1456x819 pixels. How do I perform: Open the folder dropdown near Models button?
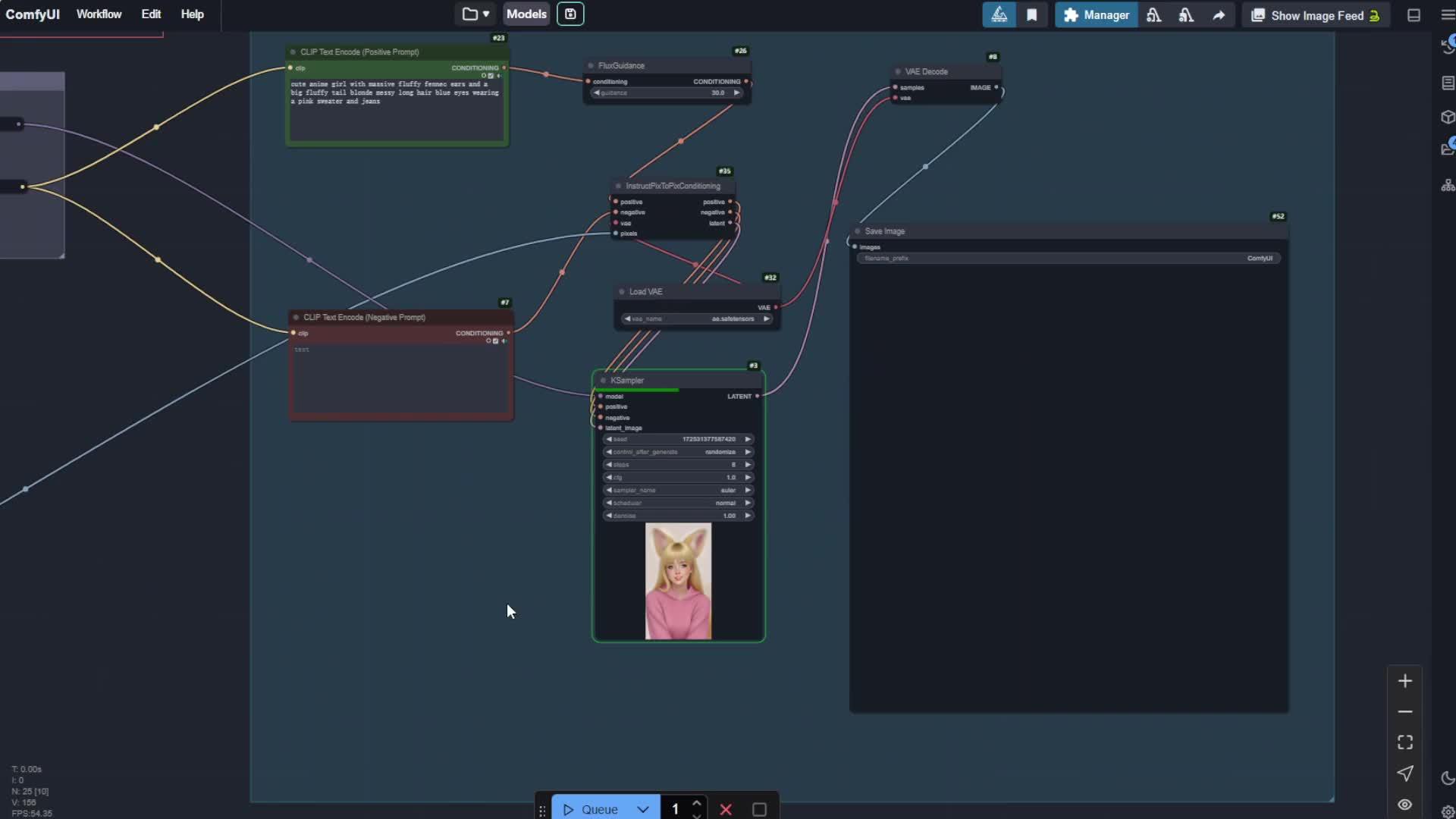coord(474,14)
